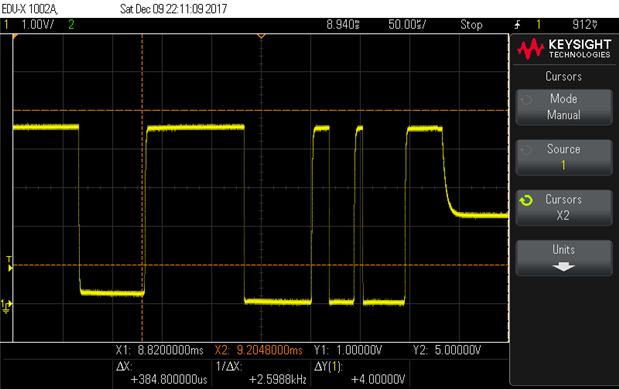Click the rising edge trigger icon

[x=518, y=25]
